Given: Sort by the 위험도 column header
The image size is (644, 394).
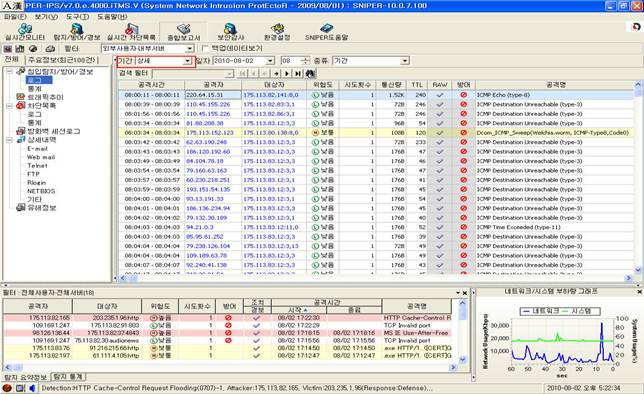Looking at the screenshot, I should coord(323,85).
